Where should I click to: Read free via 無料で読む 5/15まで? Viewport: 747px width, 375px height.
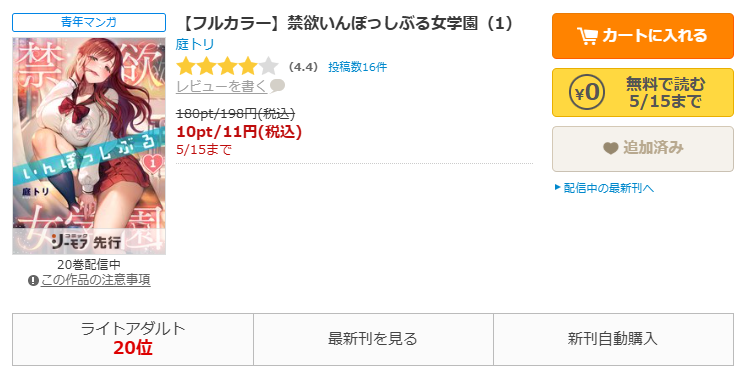643,92
